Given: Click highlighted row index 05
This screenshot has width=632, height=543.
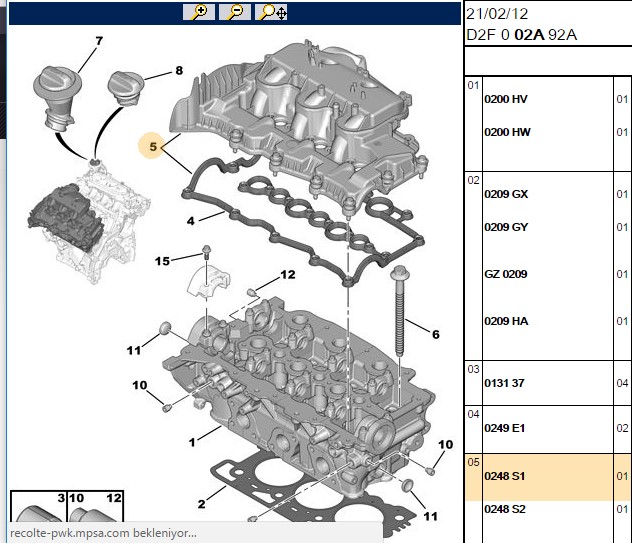Looking at the screenshot, I should [x=473, y=462].
